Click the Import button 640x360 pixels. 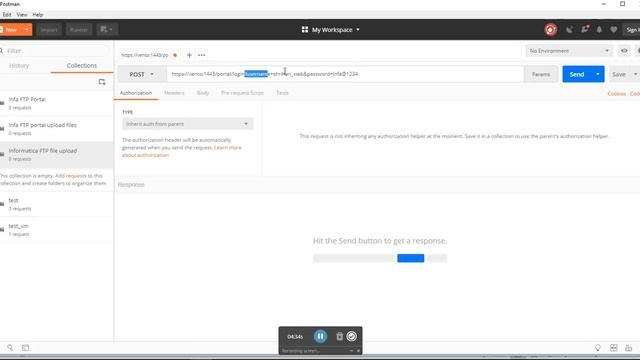pyautogui.click(x=49, y=29)
